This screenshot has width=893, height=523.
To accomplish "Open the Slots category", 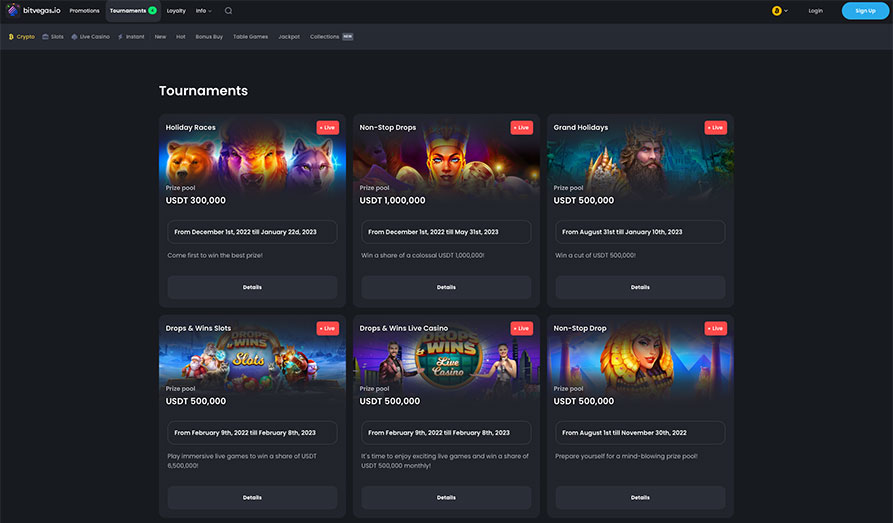I will [x=52, y=37].
